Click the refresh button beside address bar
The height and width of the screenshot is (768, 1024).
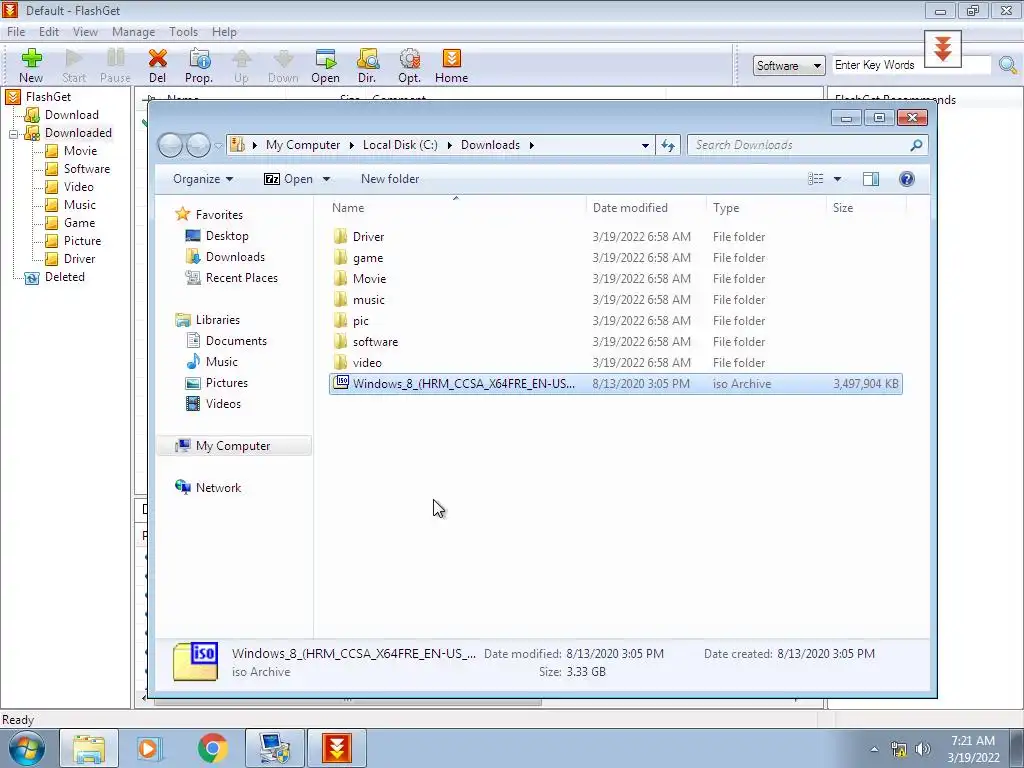point(667,145)
